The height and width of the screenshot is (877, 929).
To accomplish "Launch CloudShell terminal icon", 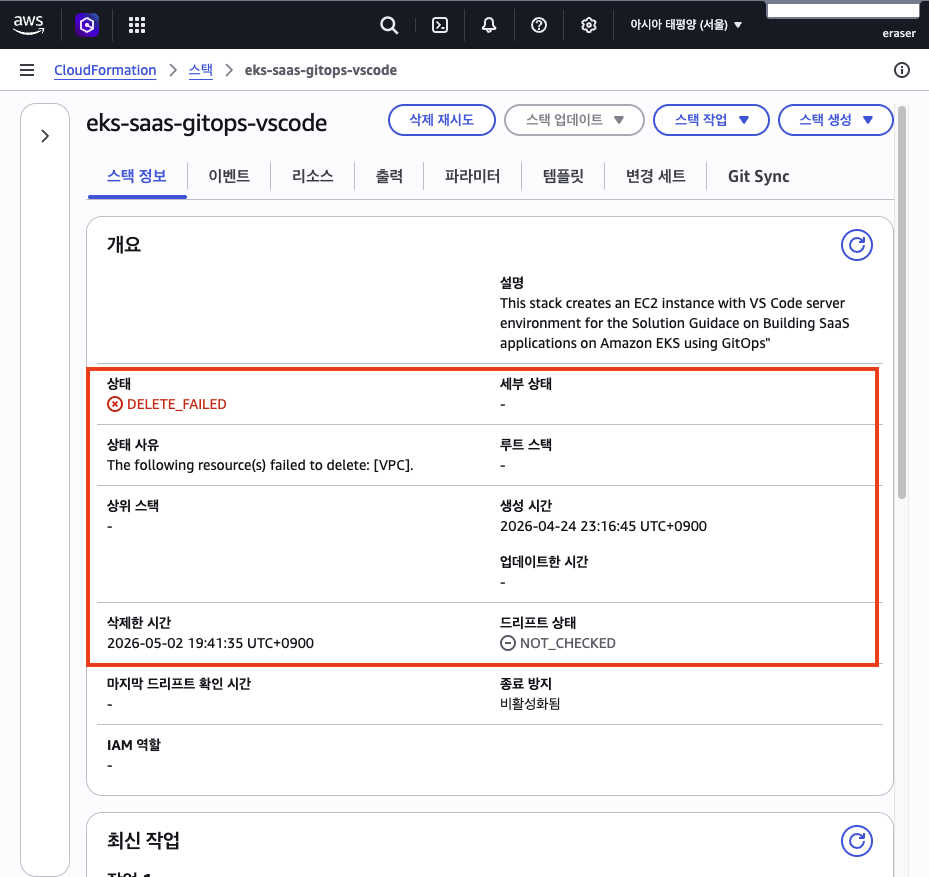I will point(440,25).
